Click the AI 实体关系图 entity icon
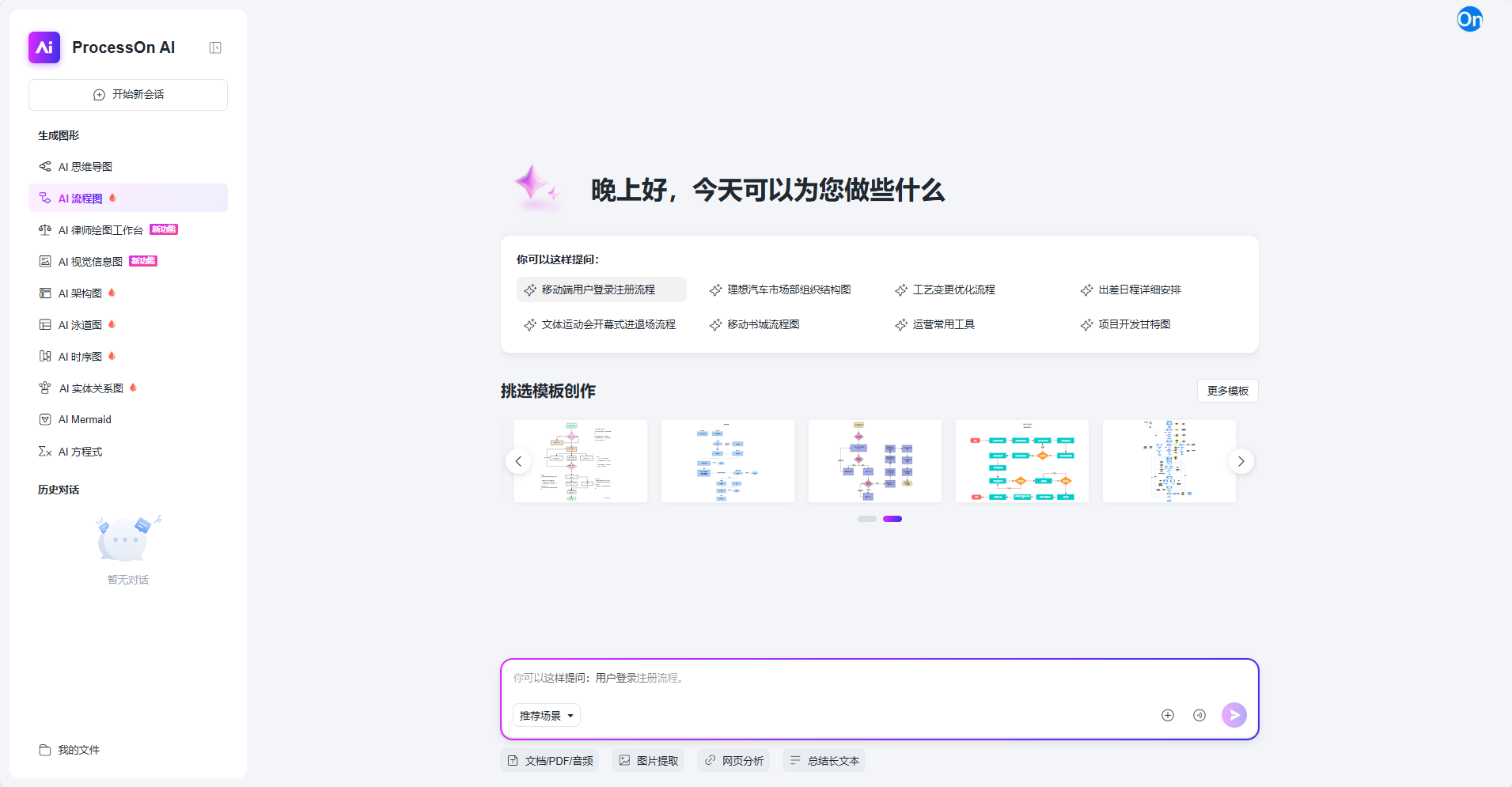The image size is (1512, 787). click(45, 388)
